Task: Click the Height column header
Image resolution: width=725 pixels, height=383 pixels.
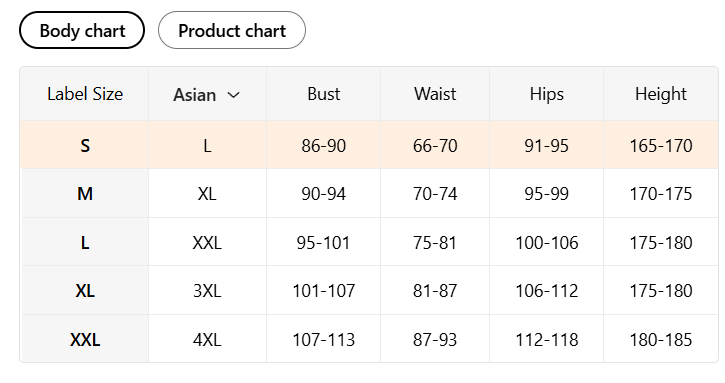Action: pyautogui.click(x=661, y=94)
